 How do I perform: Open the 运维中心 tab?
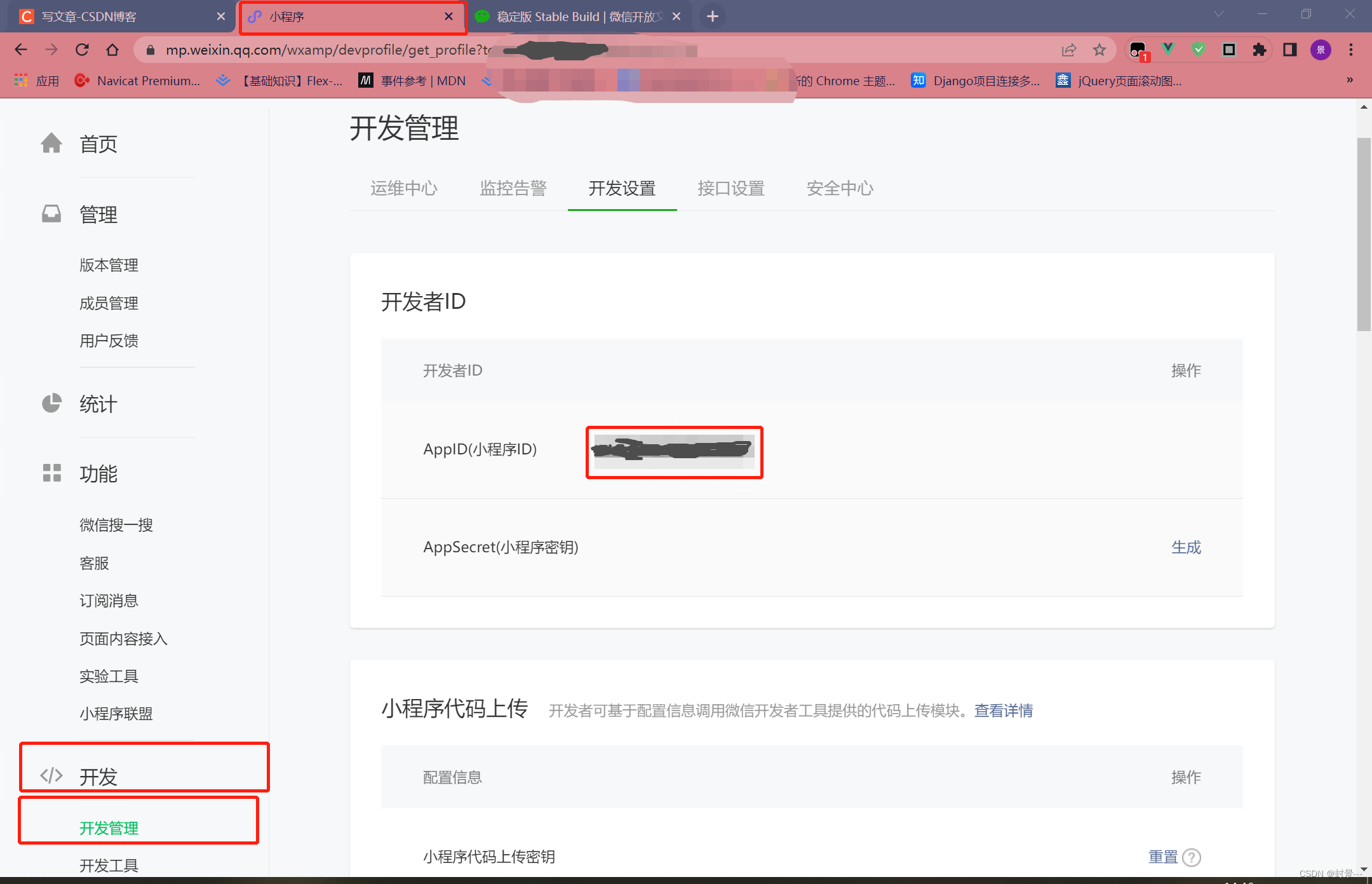tap(404, 188)
